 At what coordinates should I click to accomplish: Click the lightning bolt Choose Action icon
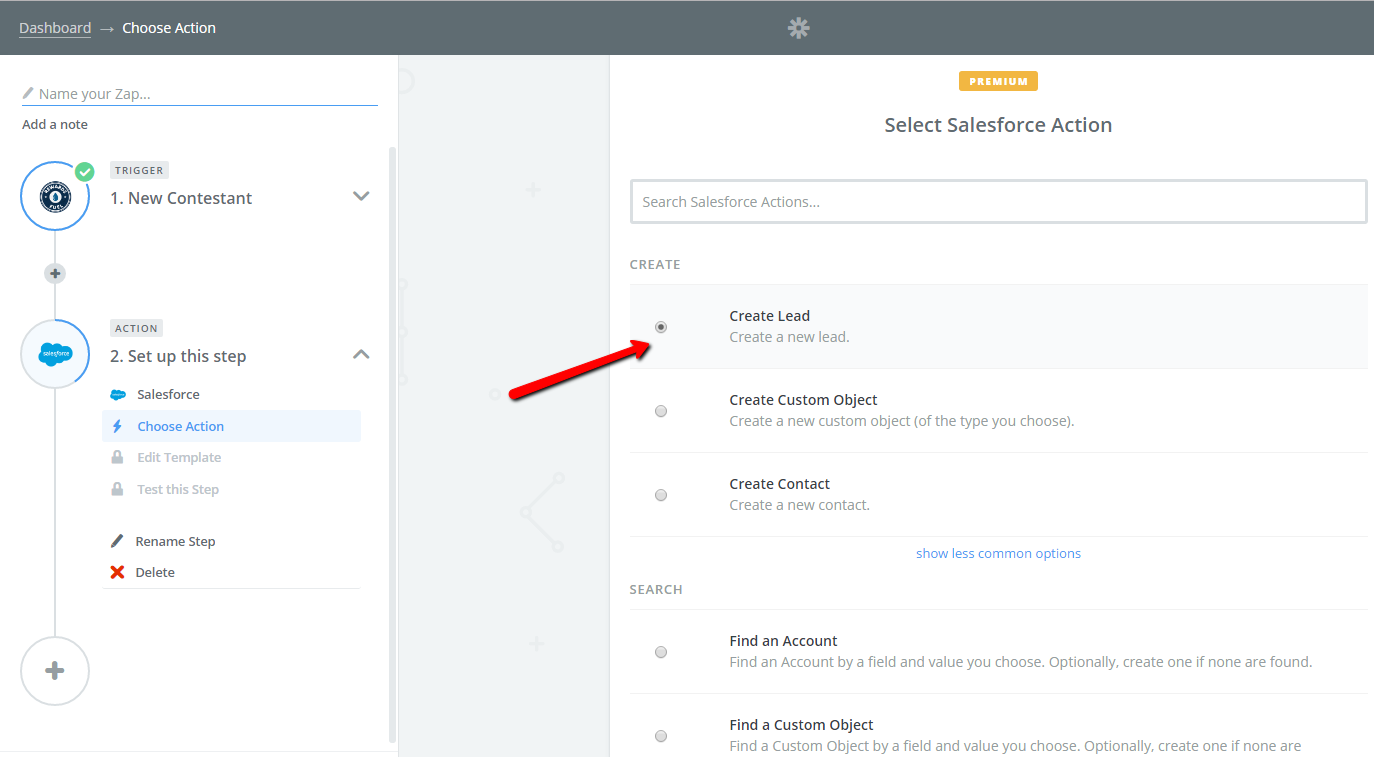117,426
